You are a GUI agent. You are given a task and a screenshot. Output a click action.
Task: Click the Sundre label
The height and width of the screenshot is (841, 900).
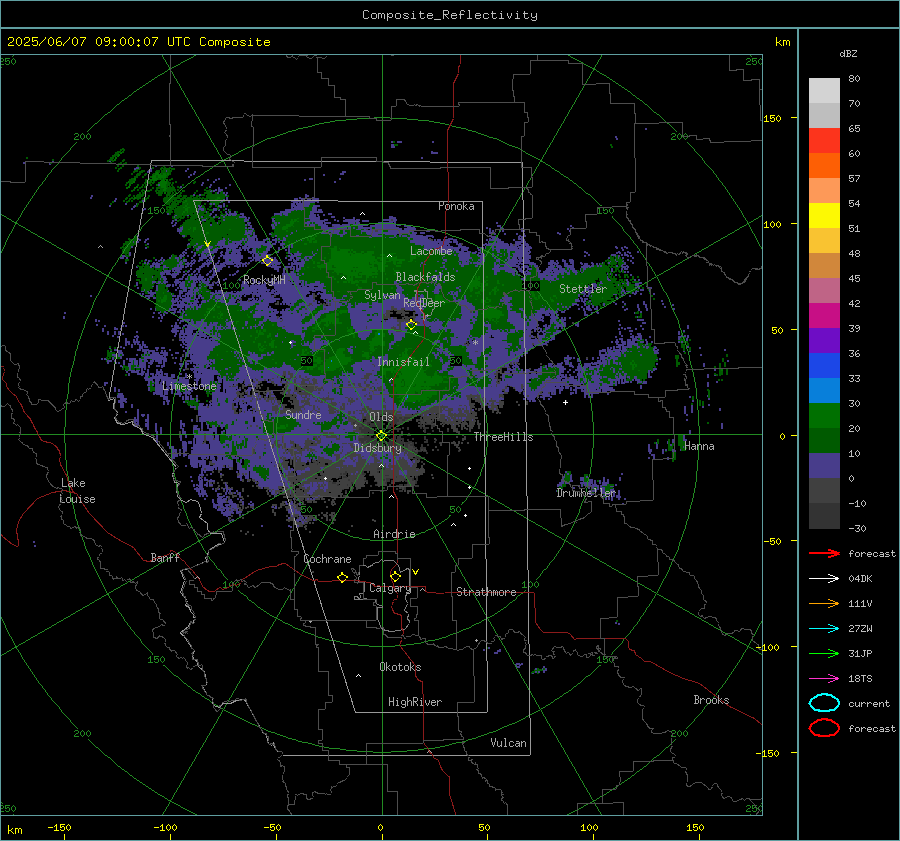coord(303,414)
